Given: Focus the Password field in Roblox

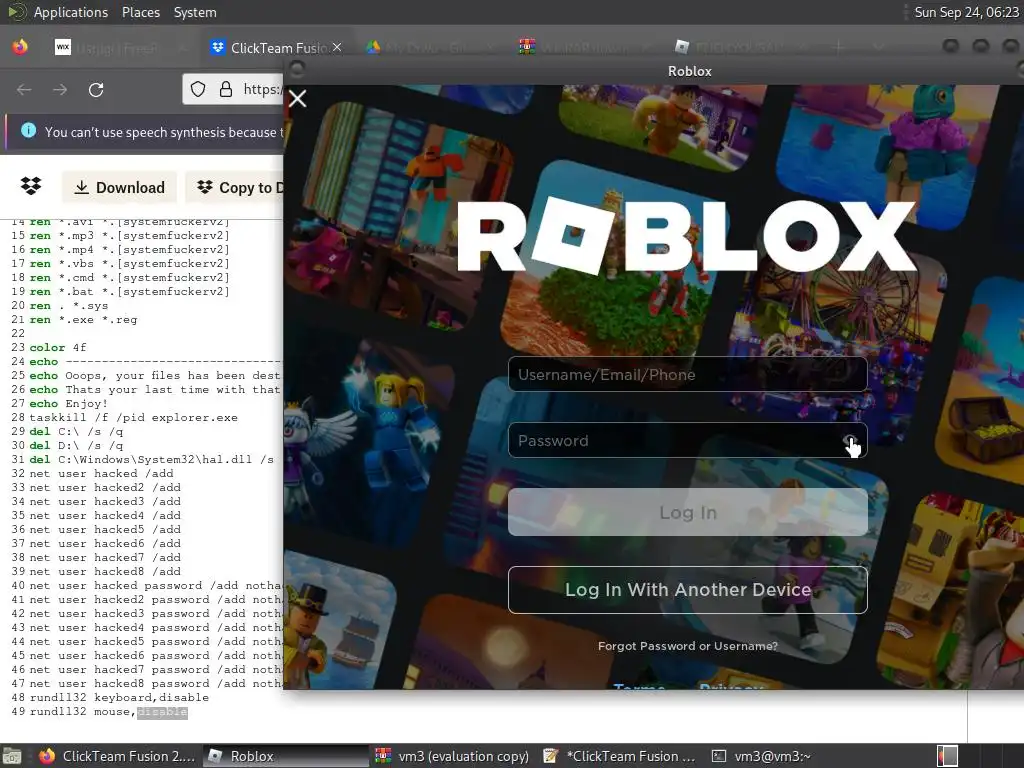Looking at the screenshot, I should click(x=688, y=440).
